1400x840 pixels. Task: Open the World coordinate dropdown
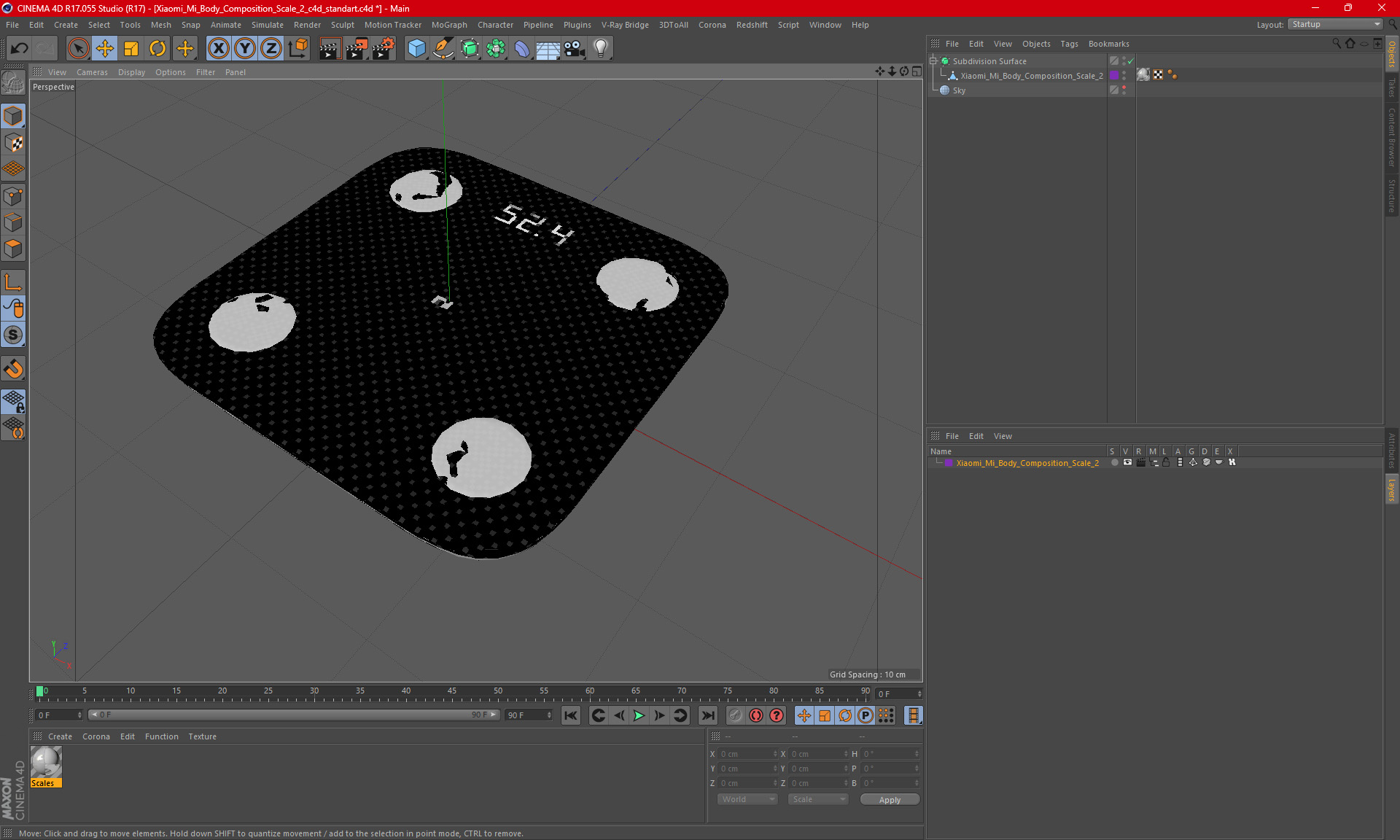(x=748, y=799)
